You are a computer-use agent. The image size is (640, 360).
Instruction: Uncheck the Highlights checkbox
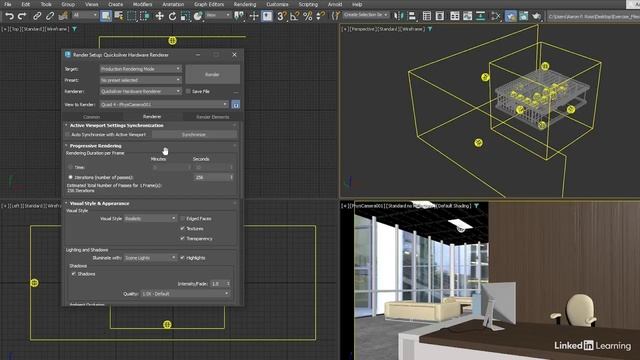182,258
